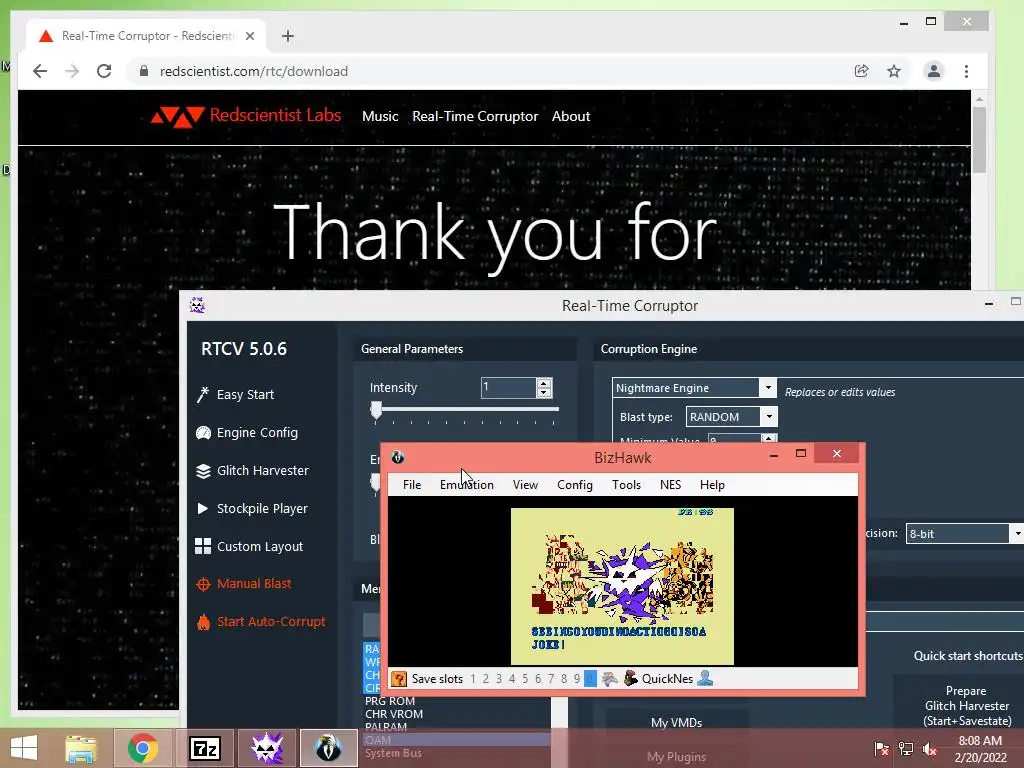Screen dimensions: 1024x768
Task: Switch to BizHawk taskbar icon
Action: pyautogui.click(x=328, y=748)
